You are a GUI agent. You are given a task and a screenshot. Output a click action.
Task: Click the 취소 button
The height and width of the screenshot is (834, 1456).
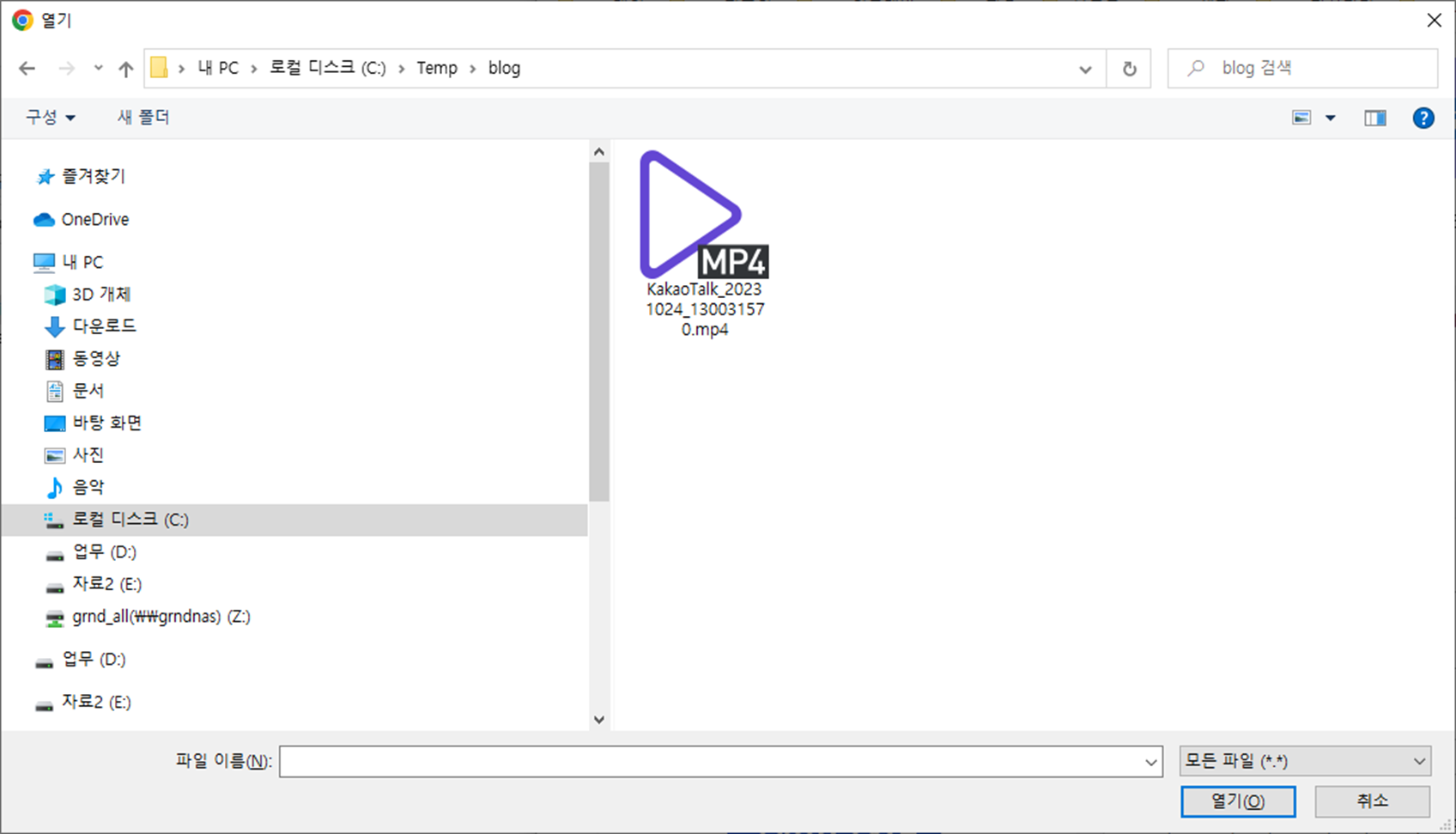pyautogui.click(x=1372, y=801)
